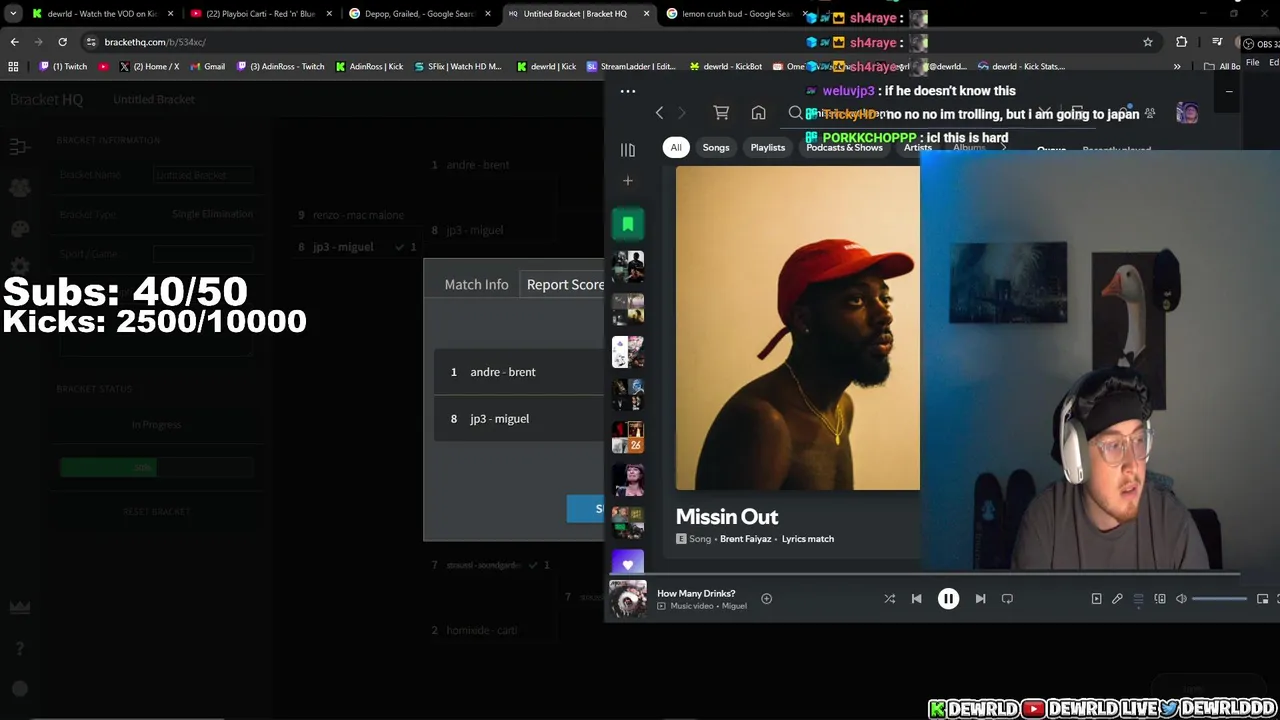Image resolution: width=1280 pixels, height=720 pixels.
Task: Open the browser extensions puzzle icon
Action: 1182,42
